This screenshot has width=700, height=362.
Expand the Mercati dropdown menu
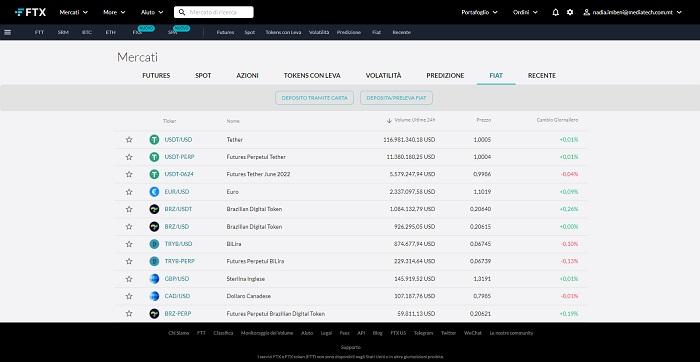click(74, 12)
